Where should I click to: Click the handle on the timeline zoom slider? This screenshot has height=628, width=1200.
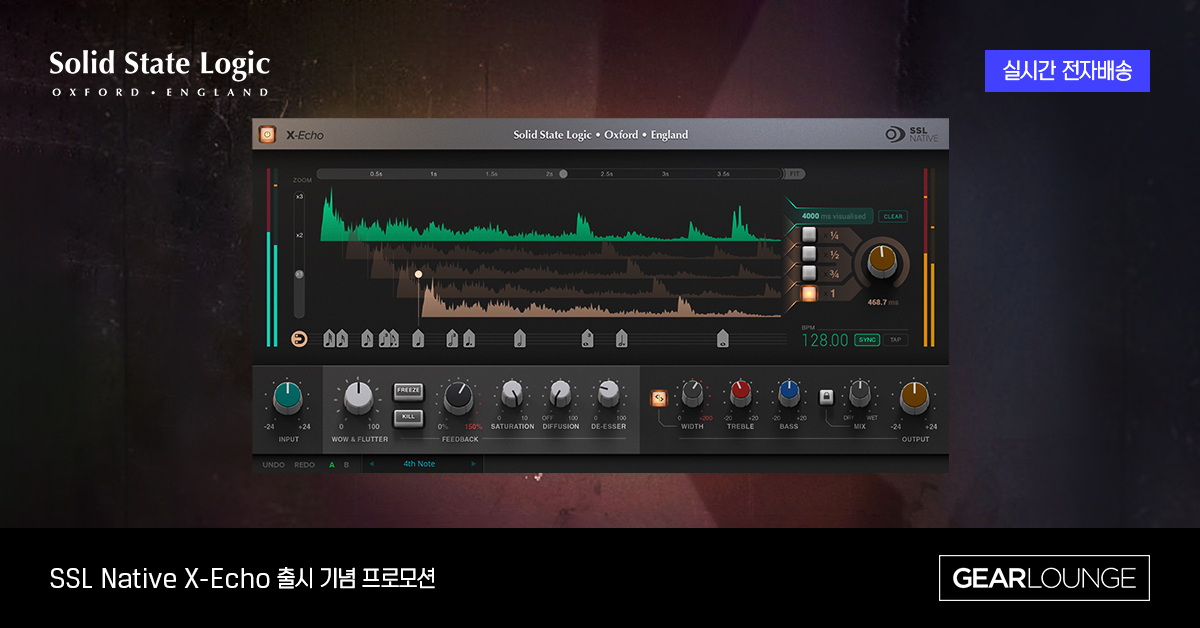coord(562,172)
